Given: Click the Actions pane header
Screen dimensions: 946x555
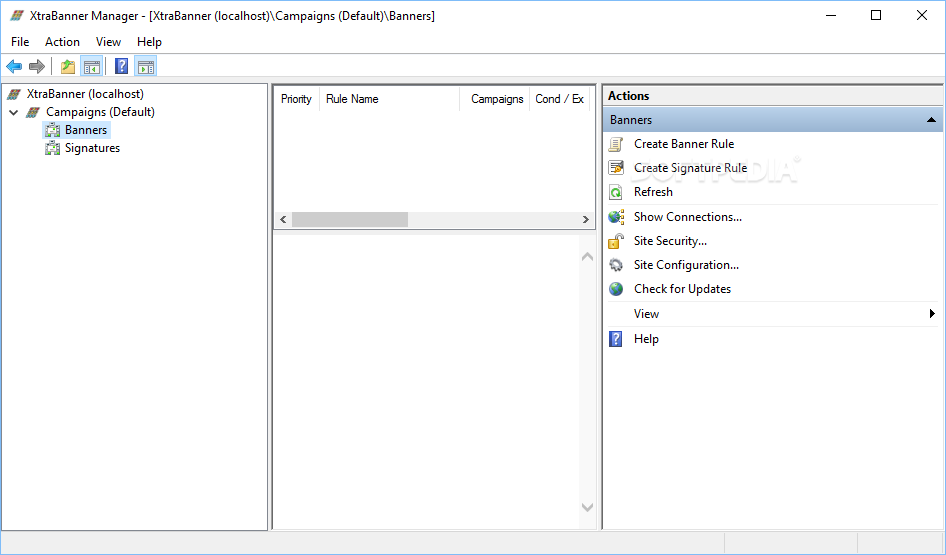Looking at the screenshot, I should (772, 96).
